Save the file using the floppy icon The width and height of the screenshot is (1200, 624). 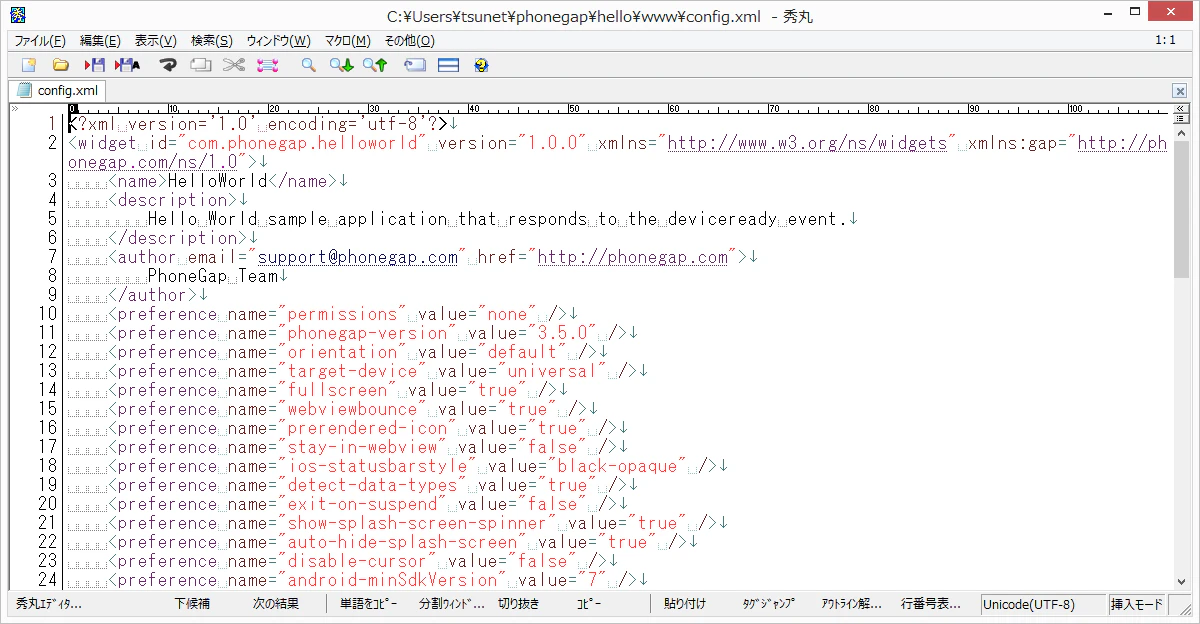tap(95, 65)
